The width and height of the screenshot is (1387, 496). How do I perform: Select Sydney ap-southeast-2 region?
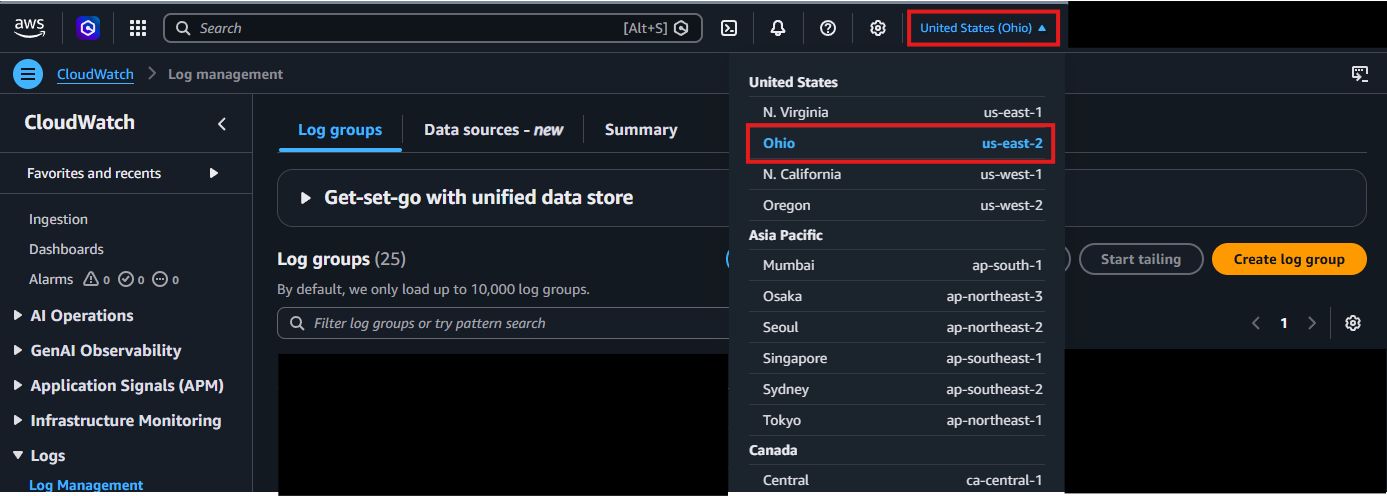pos(897,389)
